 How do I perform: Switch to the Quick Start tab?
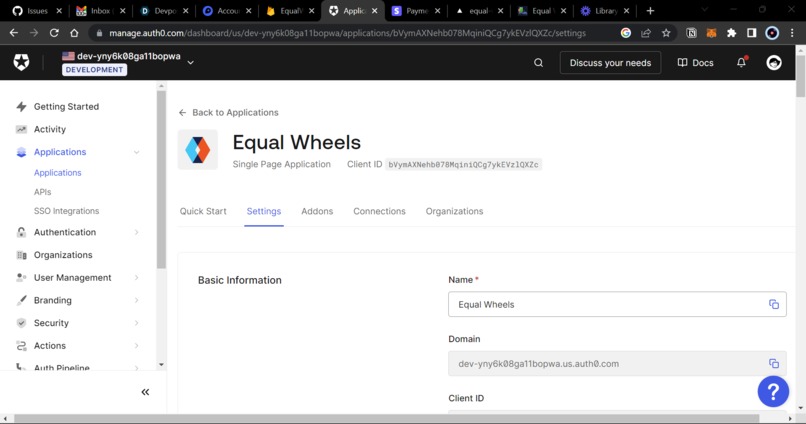pos(203,211)
